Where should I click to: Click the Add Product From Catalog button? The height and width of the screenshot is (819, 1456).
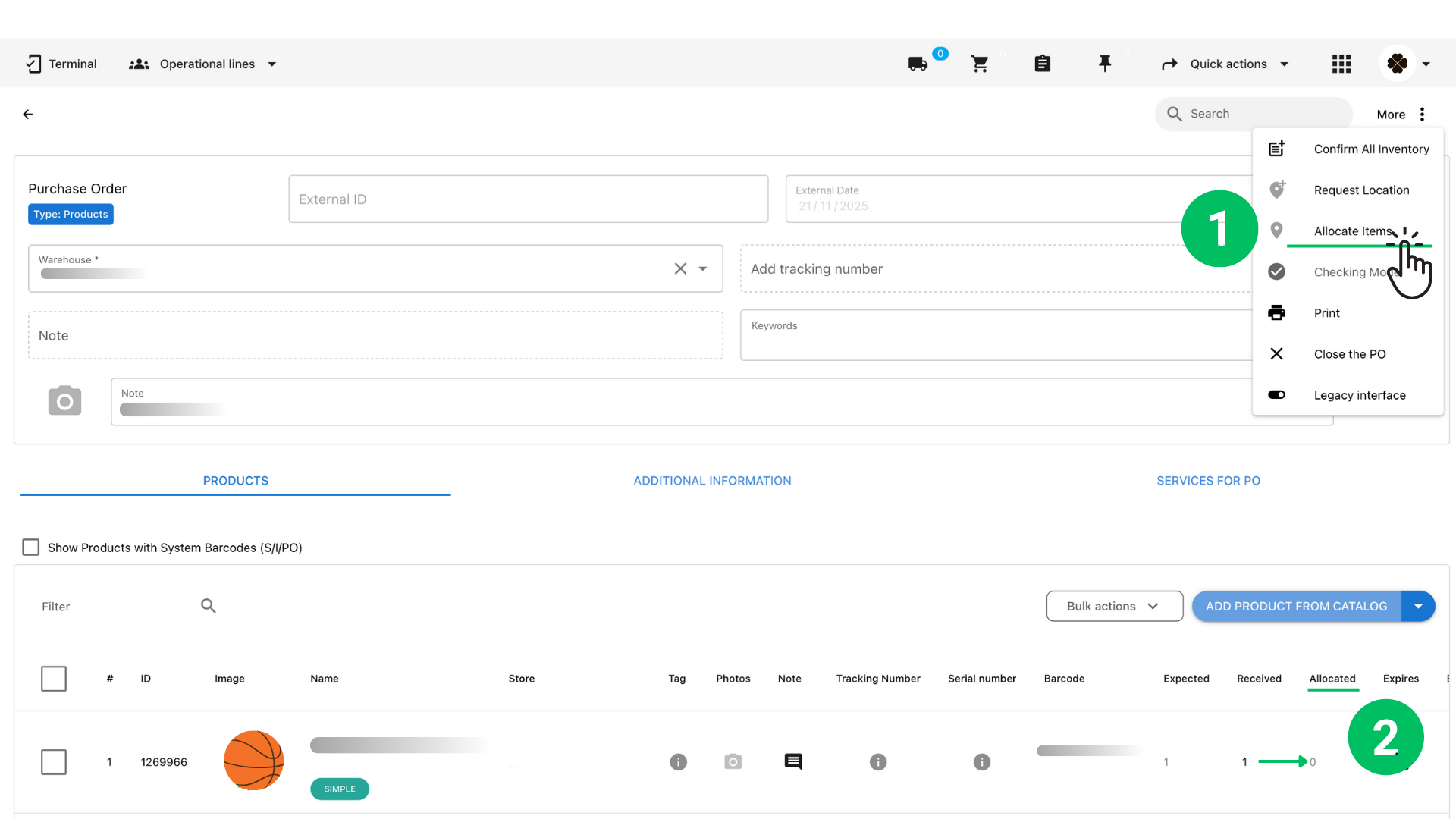pyautogui.click(x=1297, y=606)
